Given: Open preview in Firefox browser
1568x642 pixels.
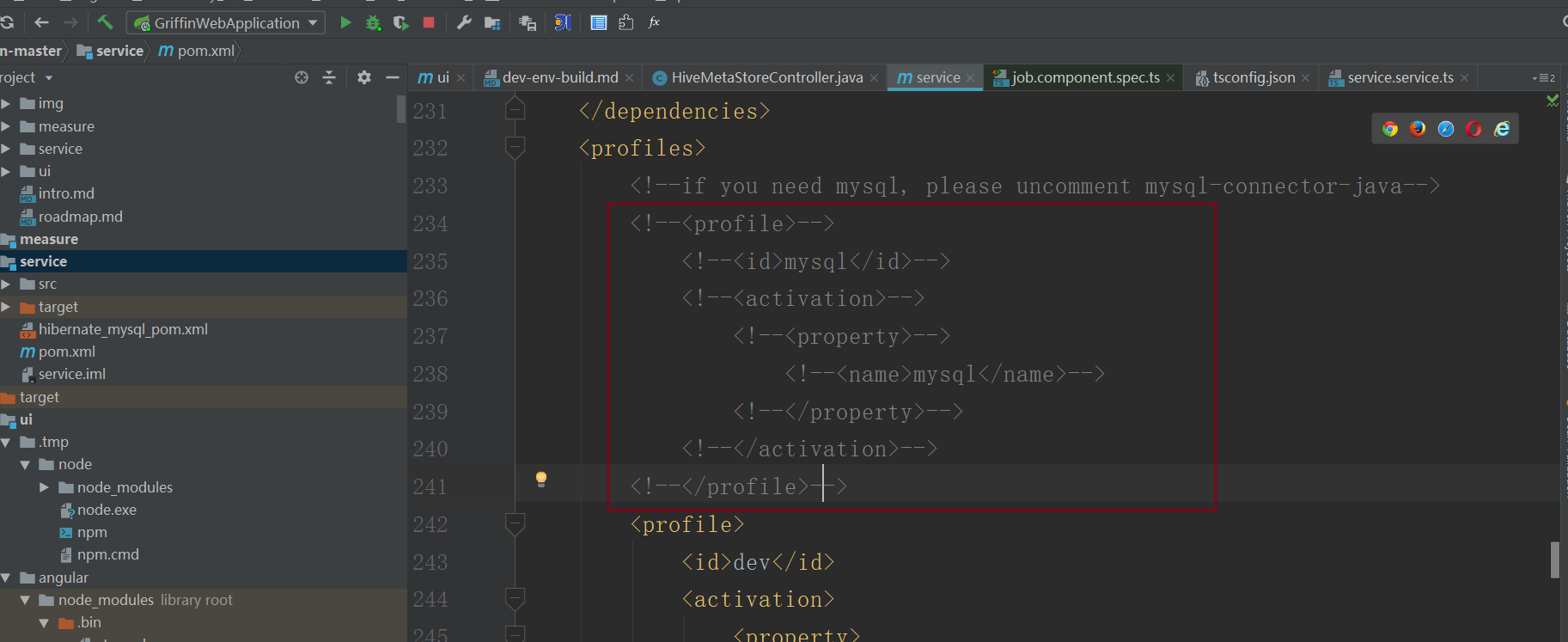Looking at the screenshot, I should click(x=1418, y=129).
